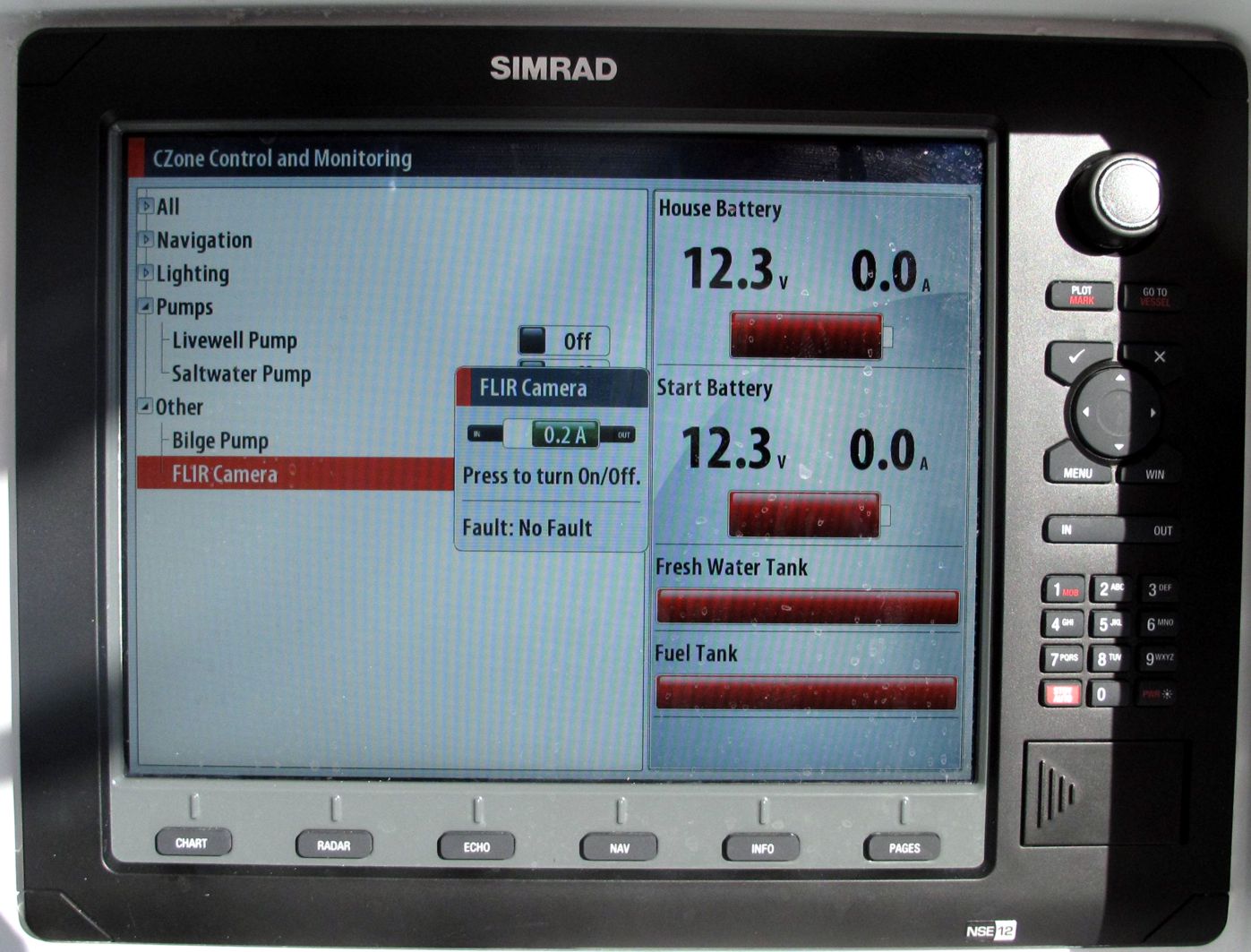
Task: Select the Bilge Pump row
Action: click(296, 440)
